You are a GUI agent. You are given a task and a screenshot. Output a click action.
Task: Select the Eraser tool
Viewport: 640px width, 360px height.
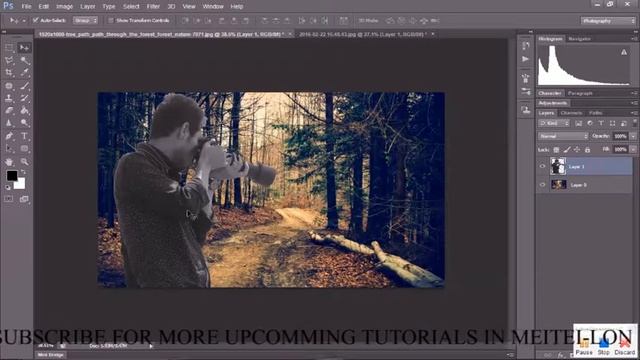(9, 110)
